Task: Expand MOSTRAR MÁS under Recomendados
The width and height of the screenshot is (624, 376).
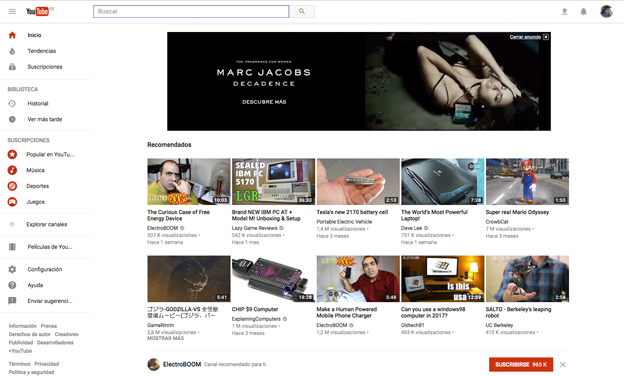Action: click(166, 338)
